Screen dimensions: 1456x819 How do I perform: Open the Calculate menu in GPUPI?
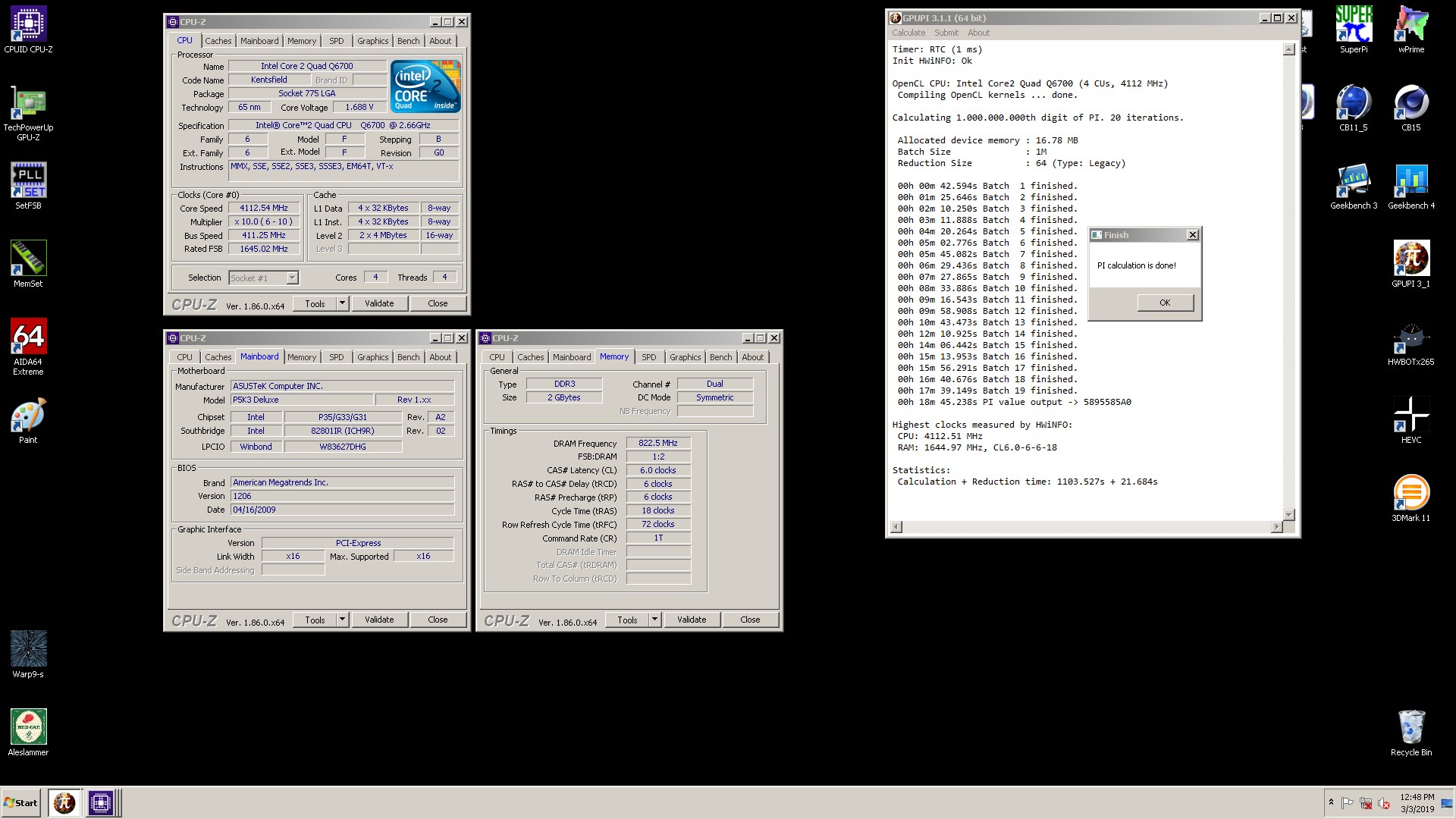tap(908, 33)
